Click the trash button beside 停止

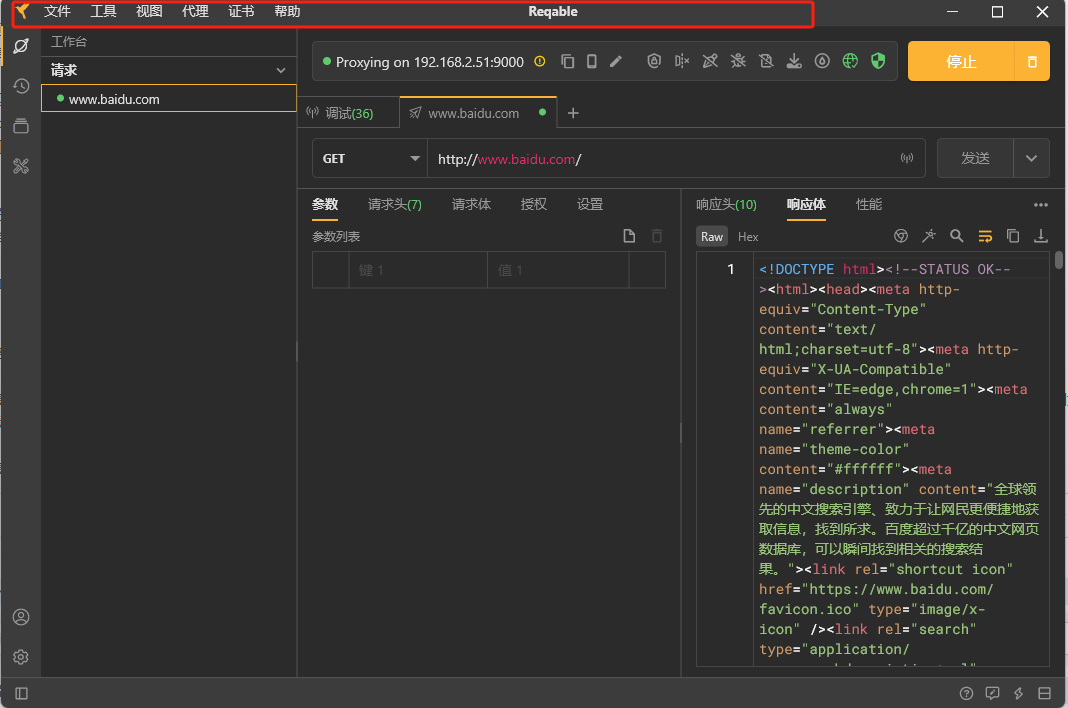coord(1032,61)
